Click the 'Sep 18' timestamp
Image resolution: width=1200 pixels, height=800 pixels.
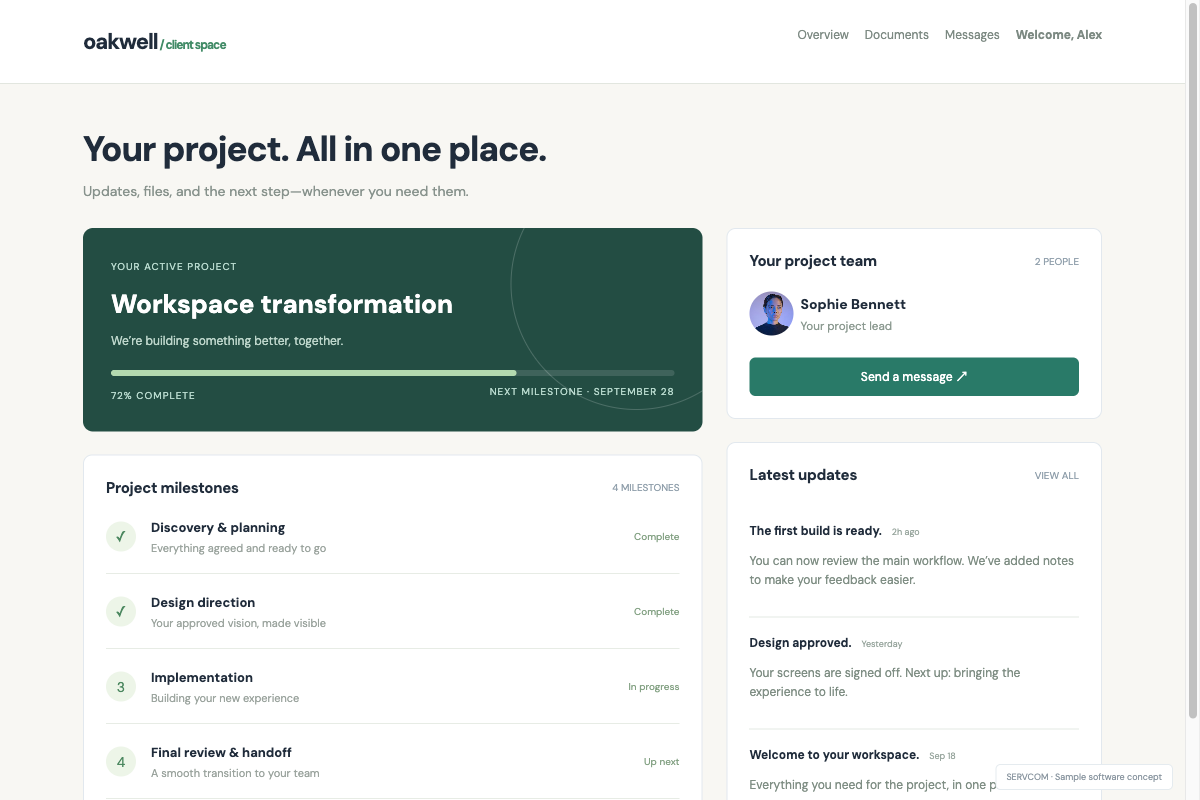[942, 756]
